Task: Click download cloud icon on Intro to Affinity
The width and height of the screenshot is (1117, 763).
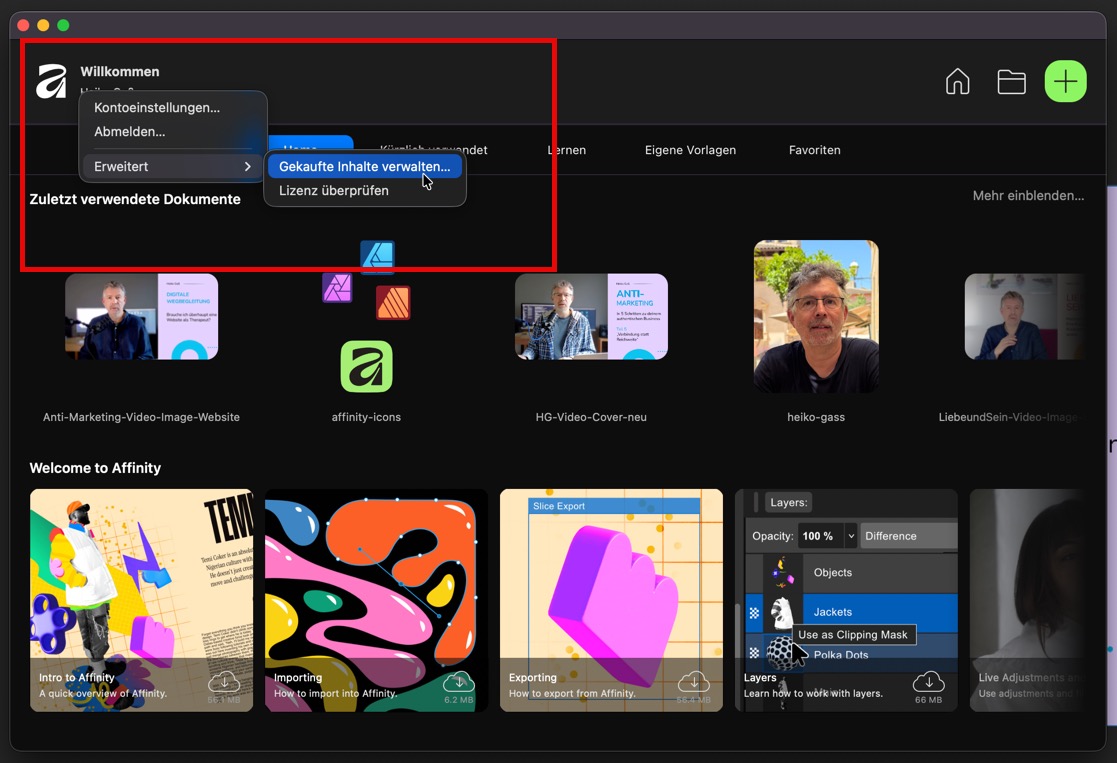Action: tap(224, 682)
